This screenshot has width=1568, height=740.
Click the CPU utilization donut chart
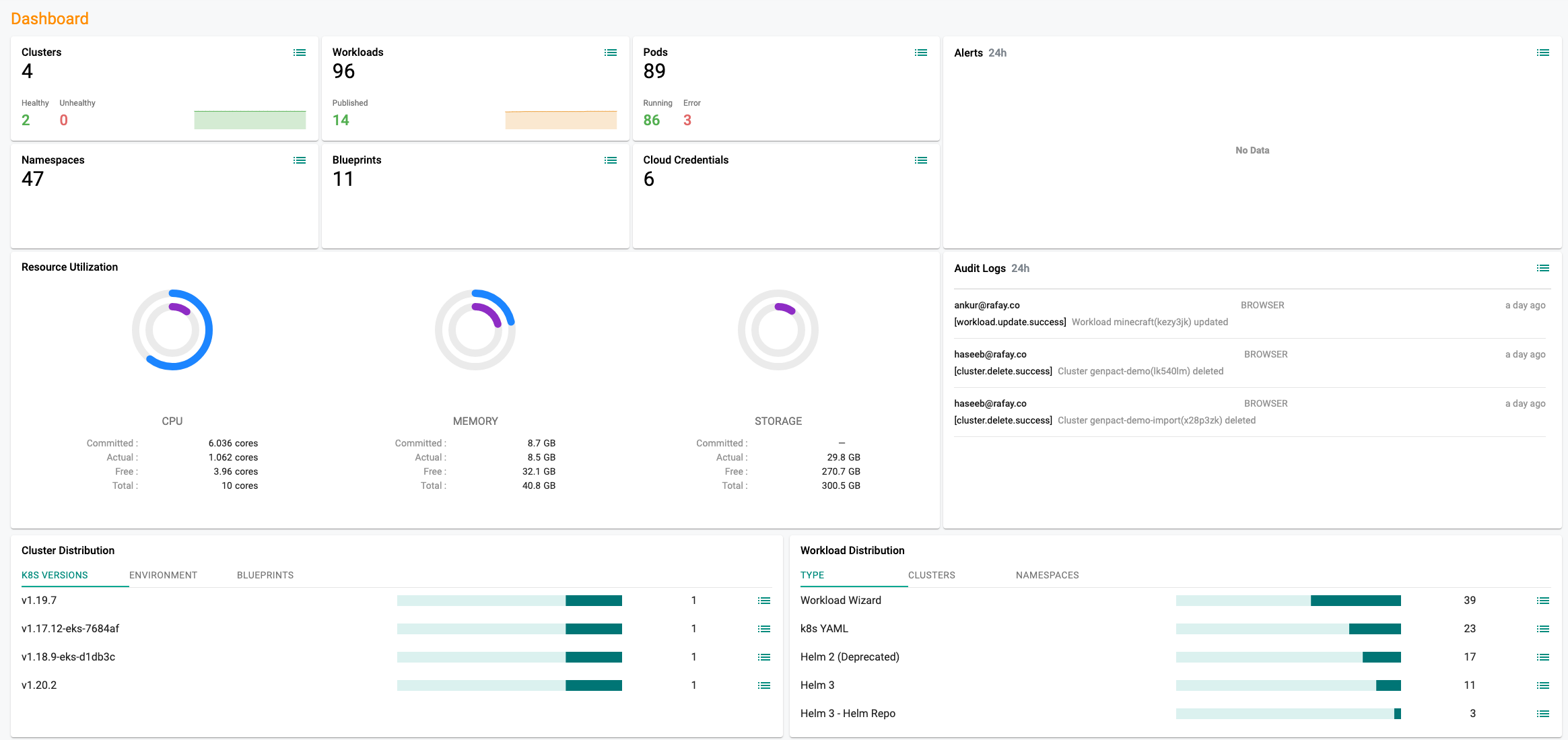click(172, 330)
